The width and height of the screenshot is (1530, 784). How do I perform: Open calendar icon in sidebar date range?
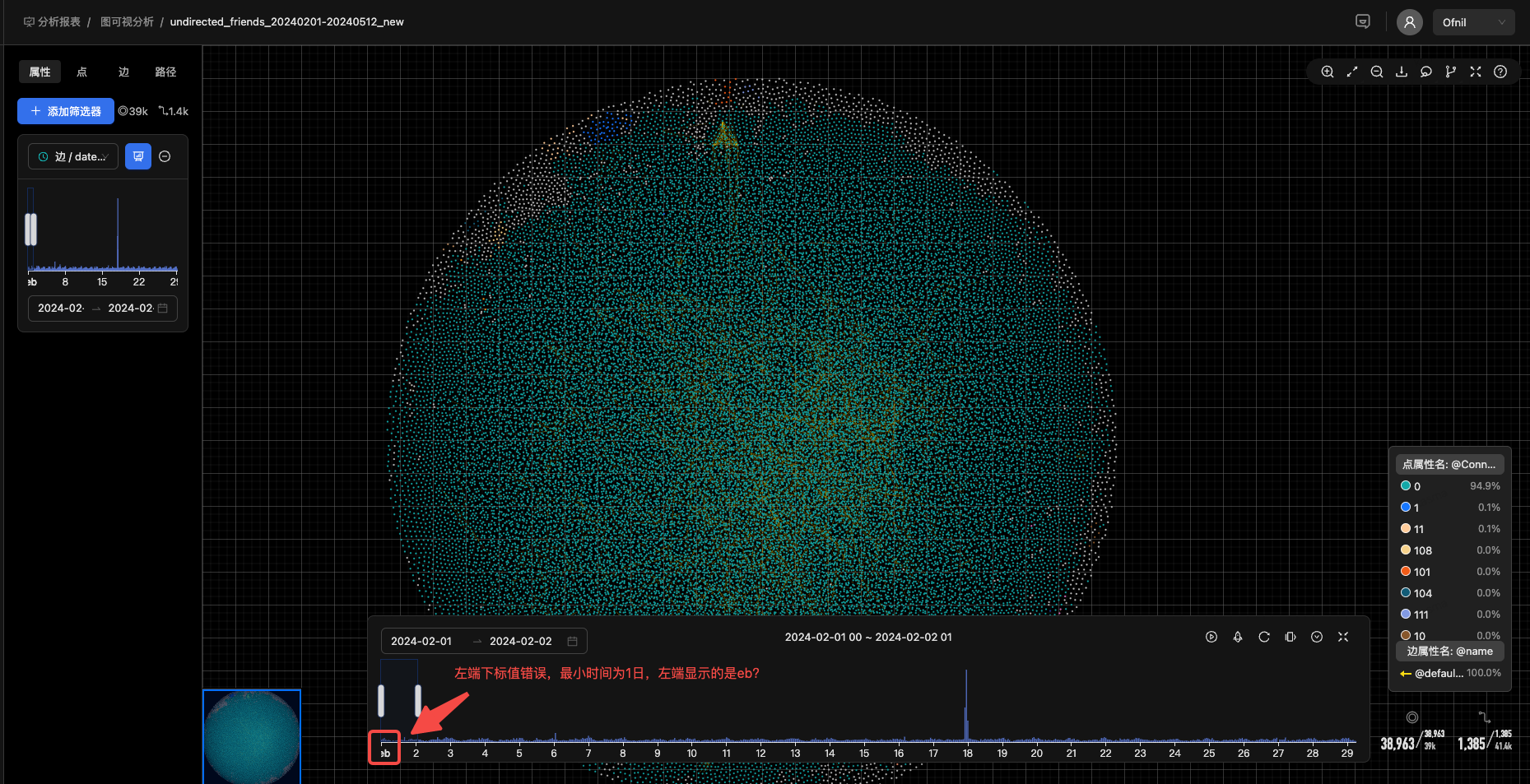click(163, 308)
